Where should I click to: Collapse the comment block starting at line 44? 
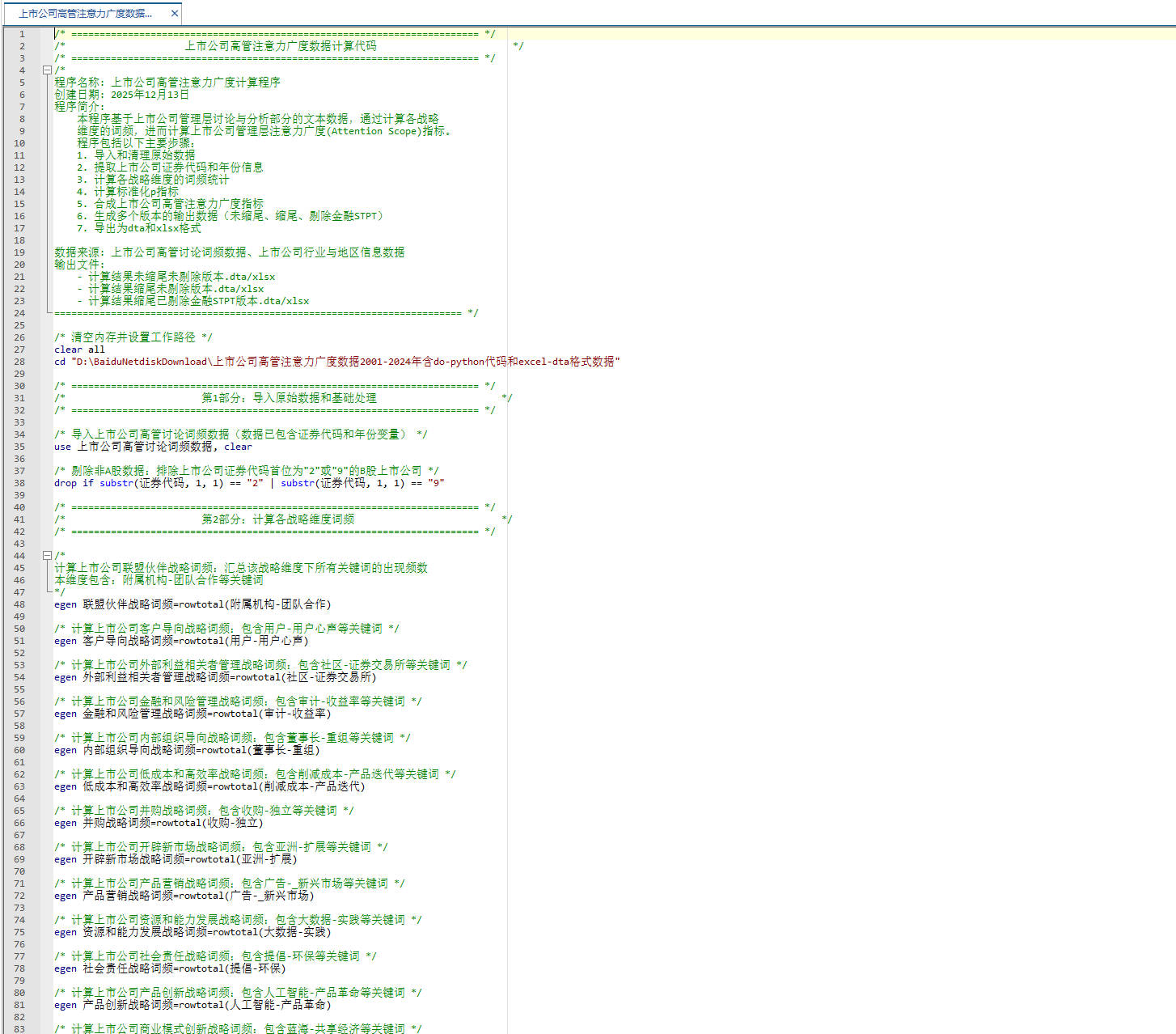[x=47, y=556]
